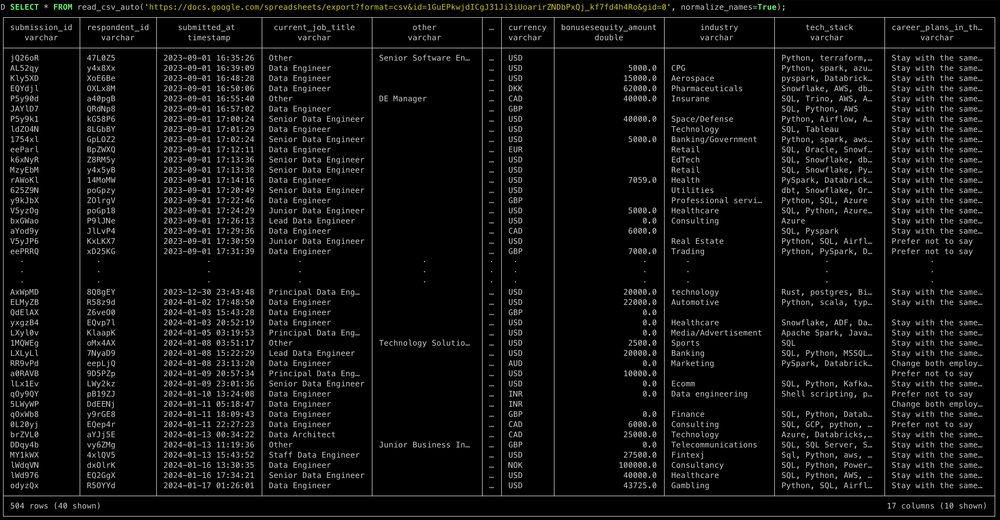Click submission ID odyzQx in last row
This screenshot has height=520, width=1000.
24,486
